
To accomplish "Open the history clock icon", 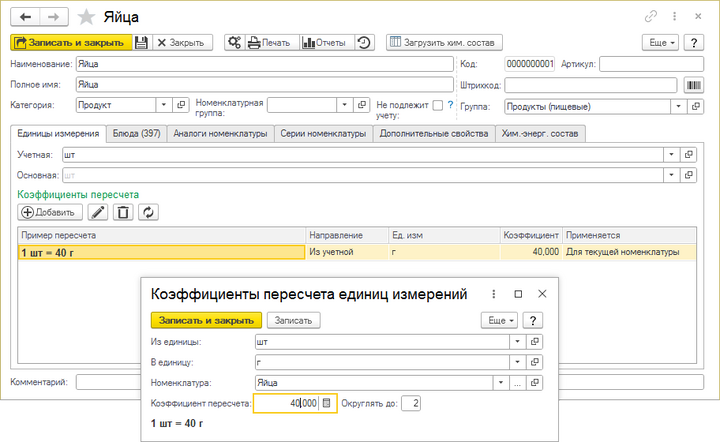I will click(364, 43).
